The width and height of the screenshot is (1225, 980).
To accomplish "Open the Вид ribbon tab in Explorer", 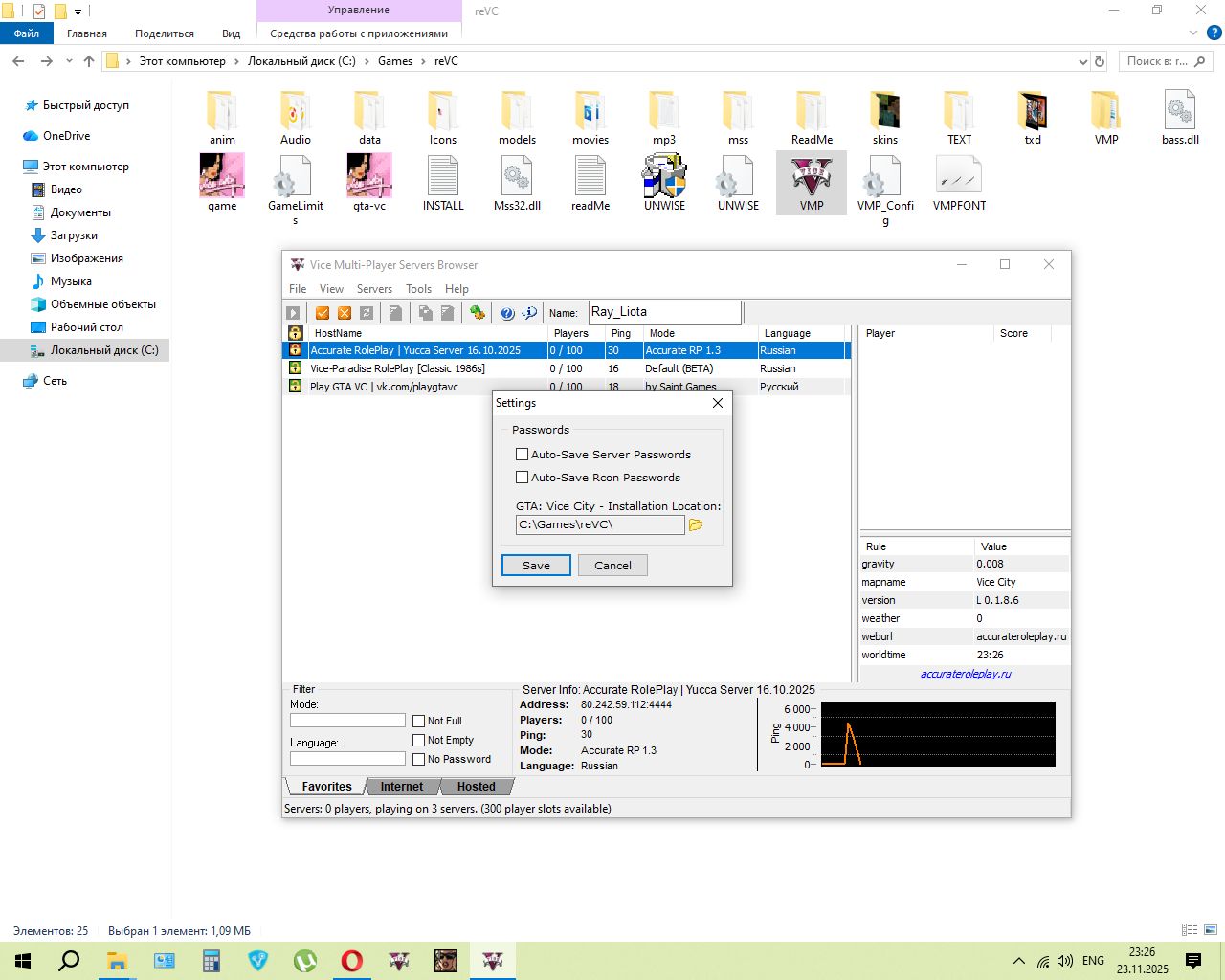I will [232, 33].
